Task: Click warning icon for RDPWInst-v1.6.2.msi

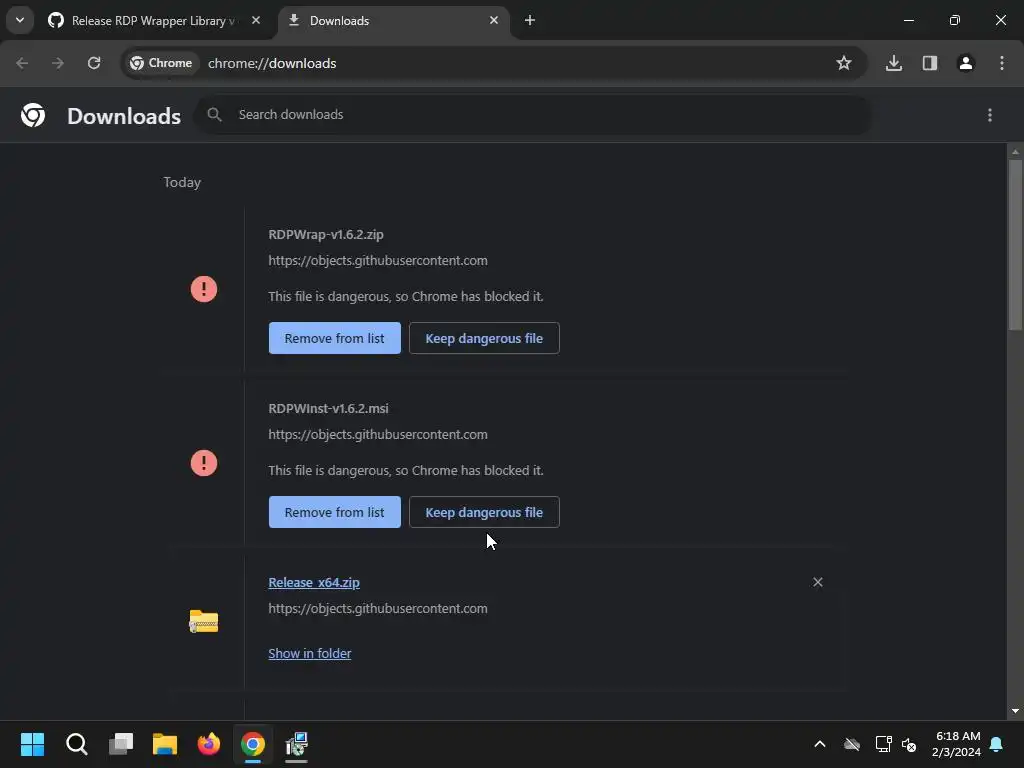Action: (x=204, y=464)
